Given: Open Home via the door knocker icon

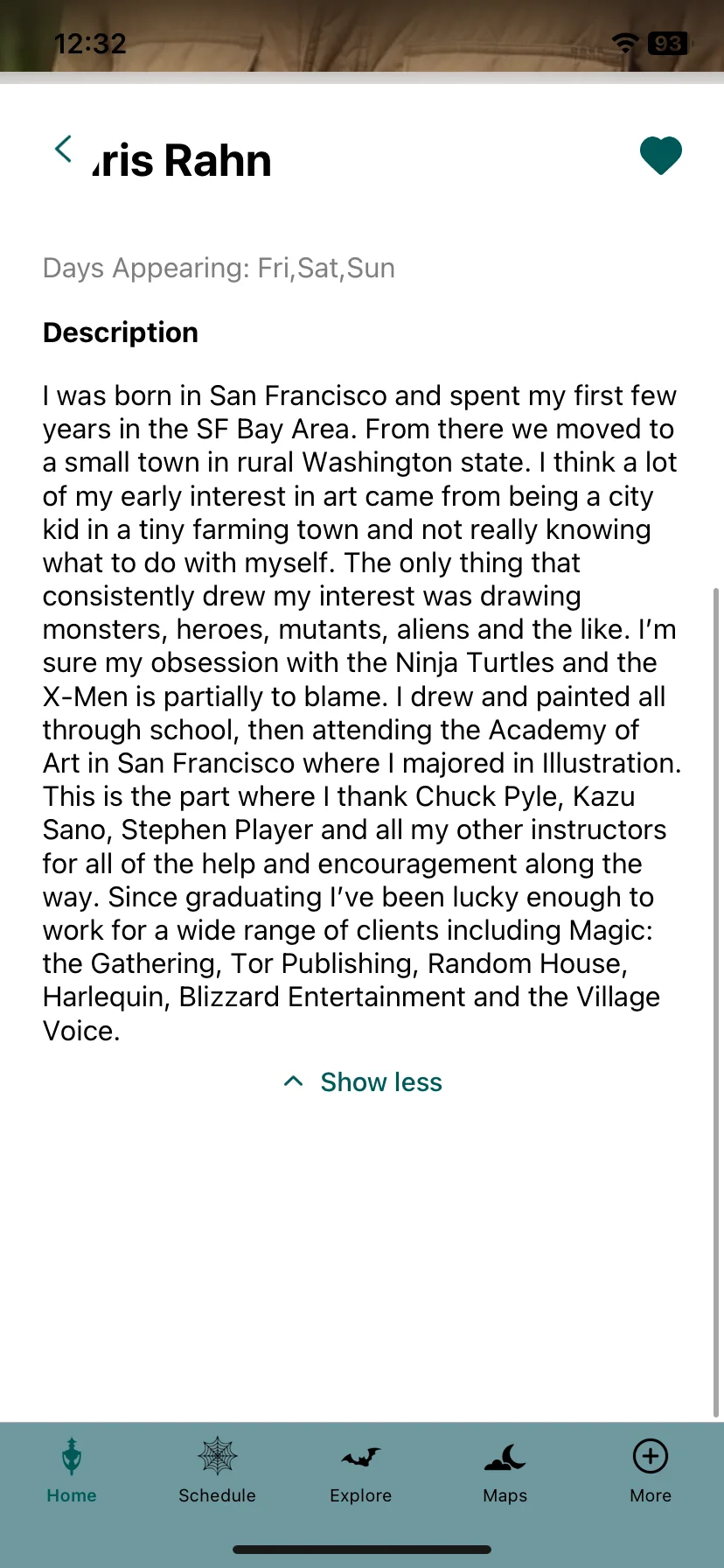Looking at the screenshot, I should point(72,1457).
